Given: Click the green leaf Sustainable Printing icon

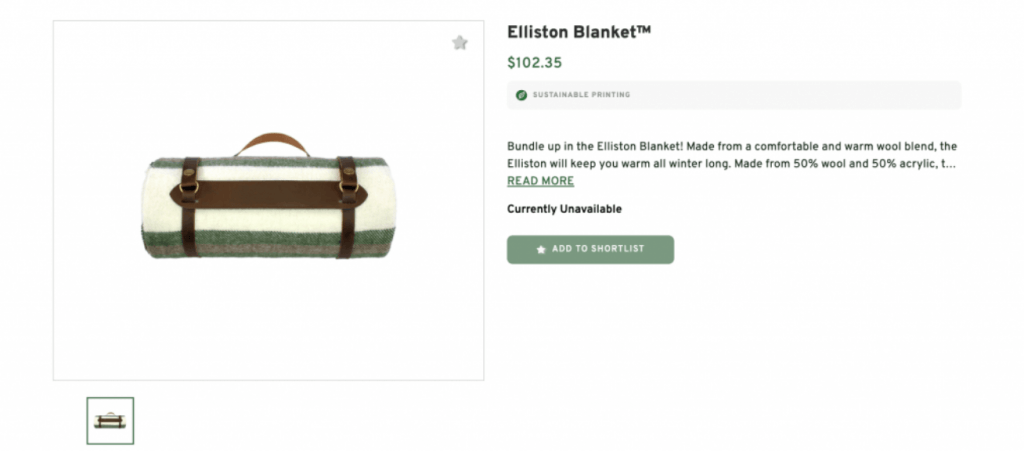Looking at the screenshot, I should (x=521, y=95).
